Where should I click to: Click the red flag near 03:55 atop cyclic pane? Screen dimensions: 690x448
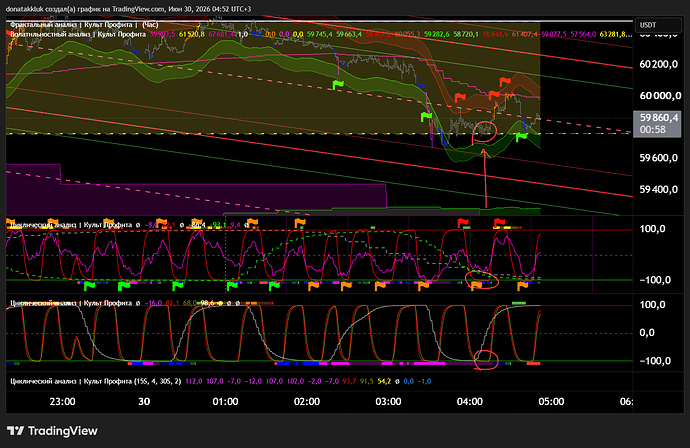tap(463, 223)
